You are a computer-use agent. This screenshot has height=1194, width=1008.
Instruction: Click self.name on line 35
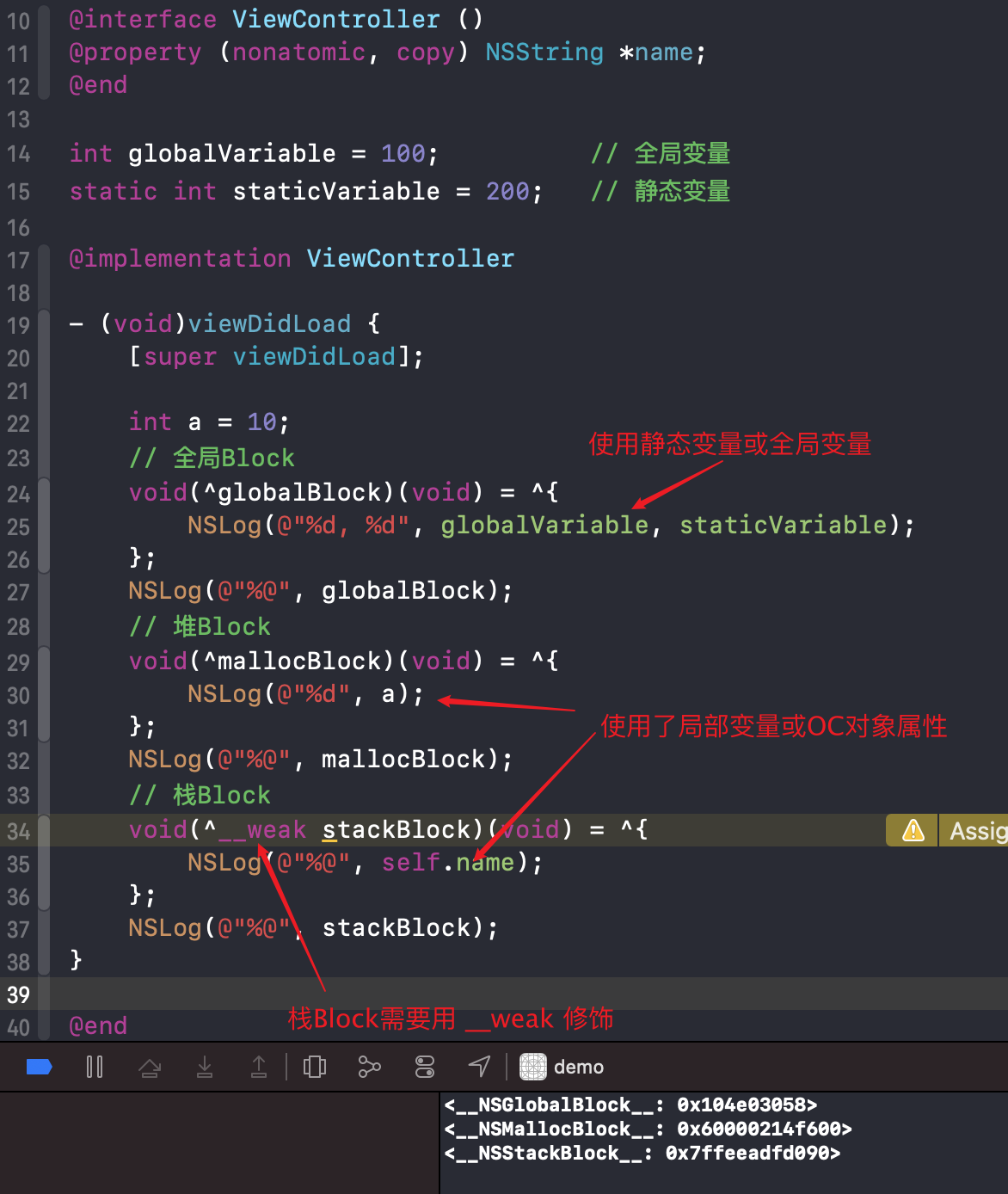pos(448,862)
